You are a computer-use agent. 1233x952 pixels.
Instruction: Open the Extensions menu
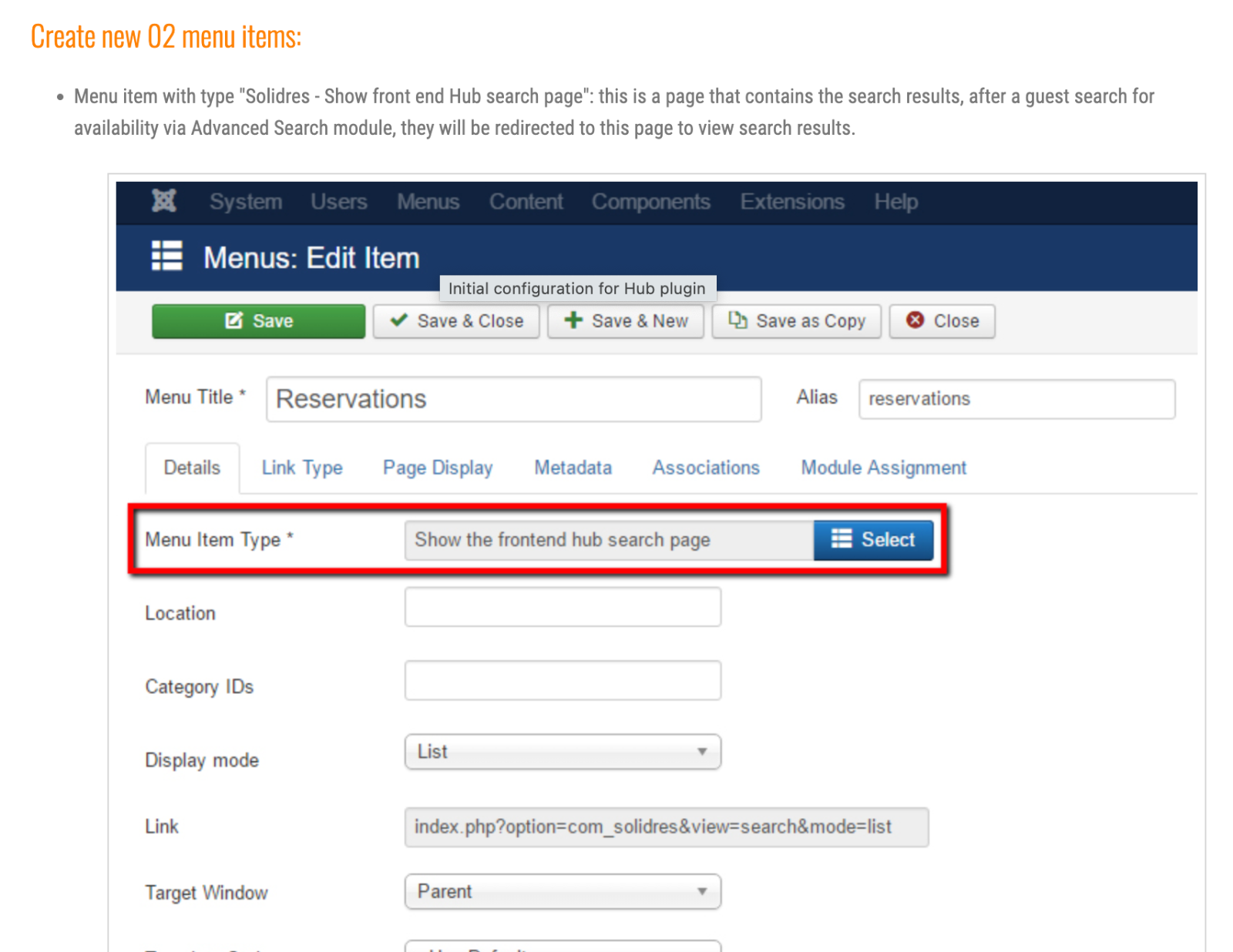792,202
